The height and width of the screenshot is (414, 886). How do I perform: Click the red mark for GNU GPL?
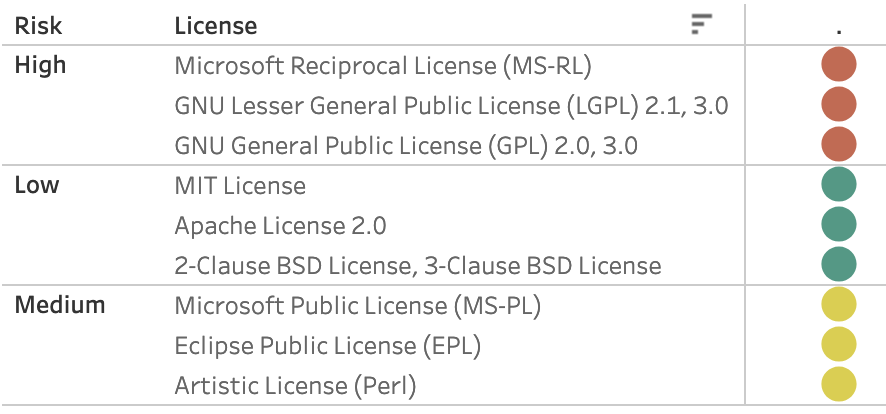[x=839, y=145]
